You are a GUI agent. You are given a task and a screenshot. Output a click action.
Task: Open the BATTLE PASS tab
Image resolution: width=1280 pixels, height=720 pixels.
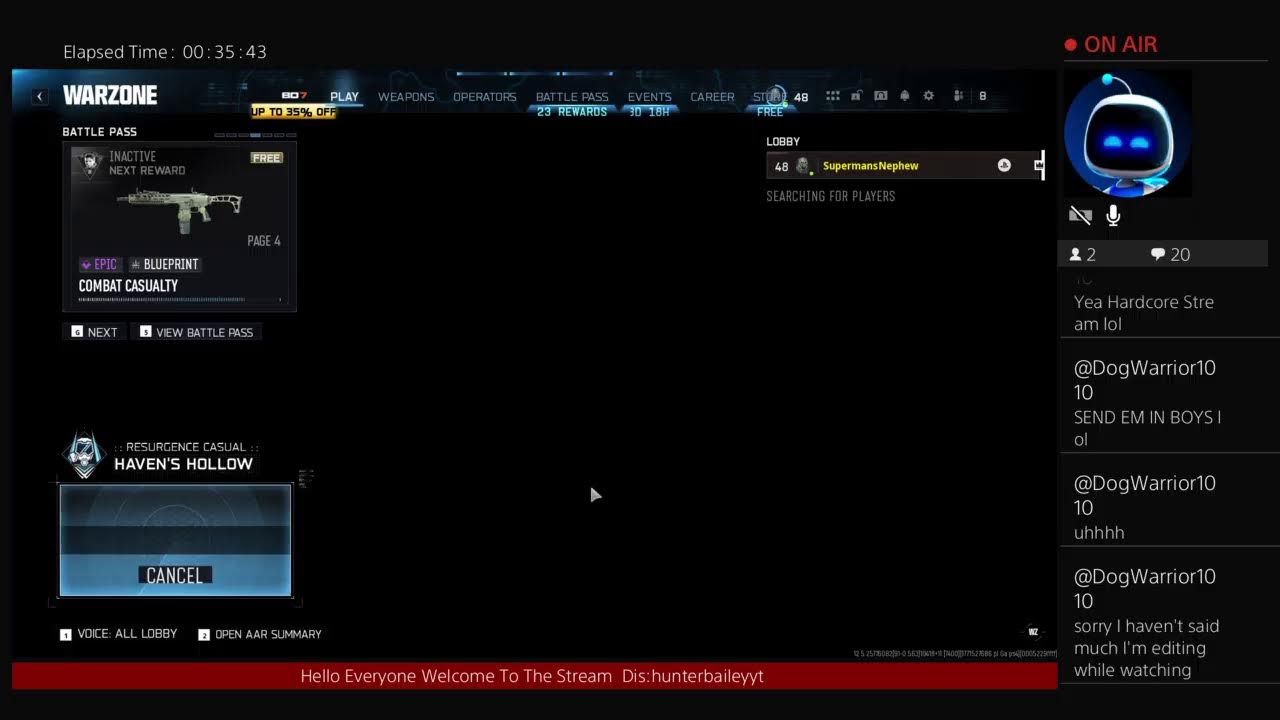pyautogui.click(x=572, y=97)
